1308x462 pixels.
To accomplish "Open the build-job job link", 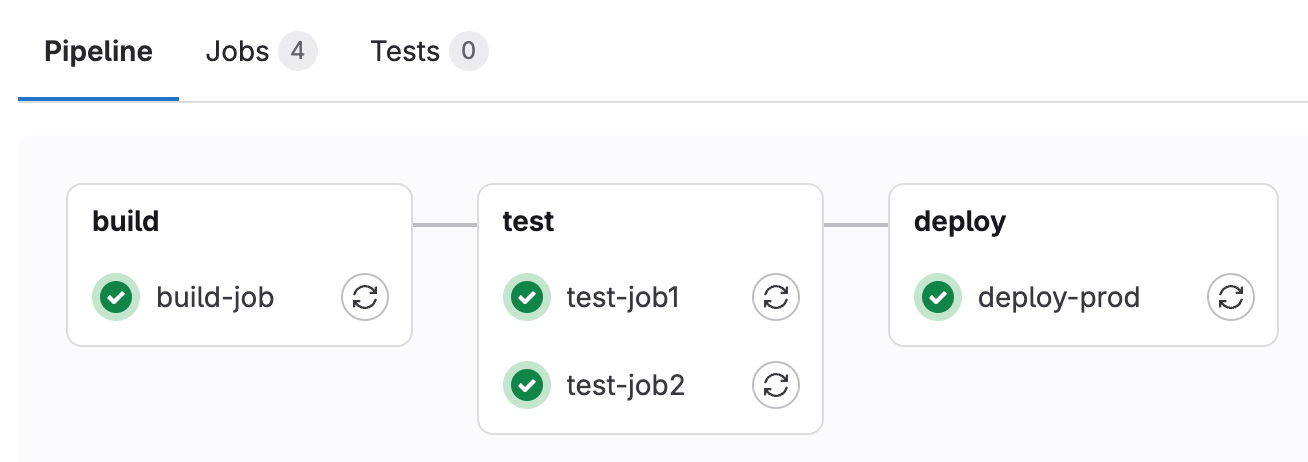I will (215, 297).
